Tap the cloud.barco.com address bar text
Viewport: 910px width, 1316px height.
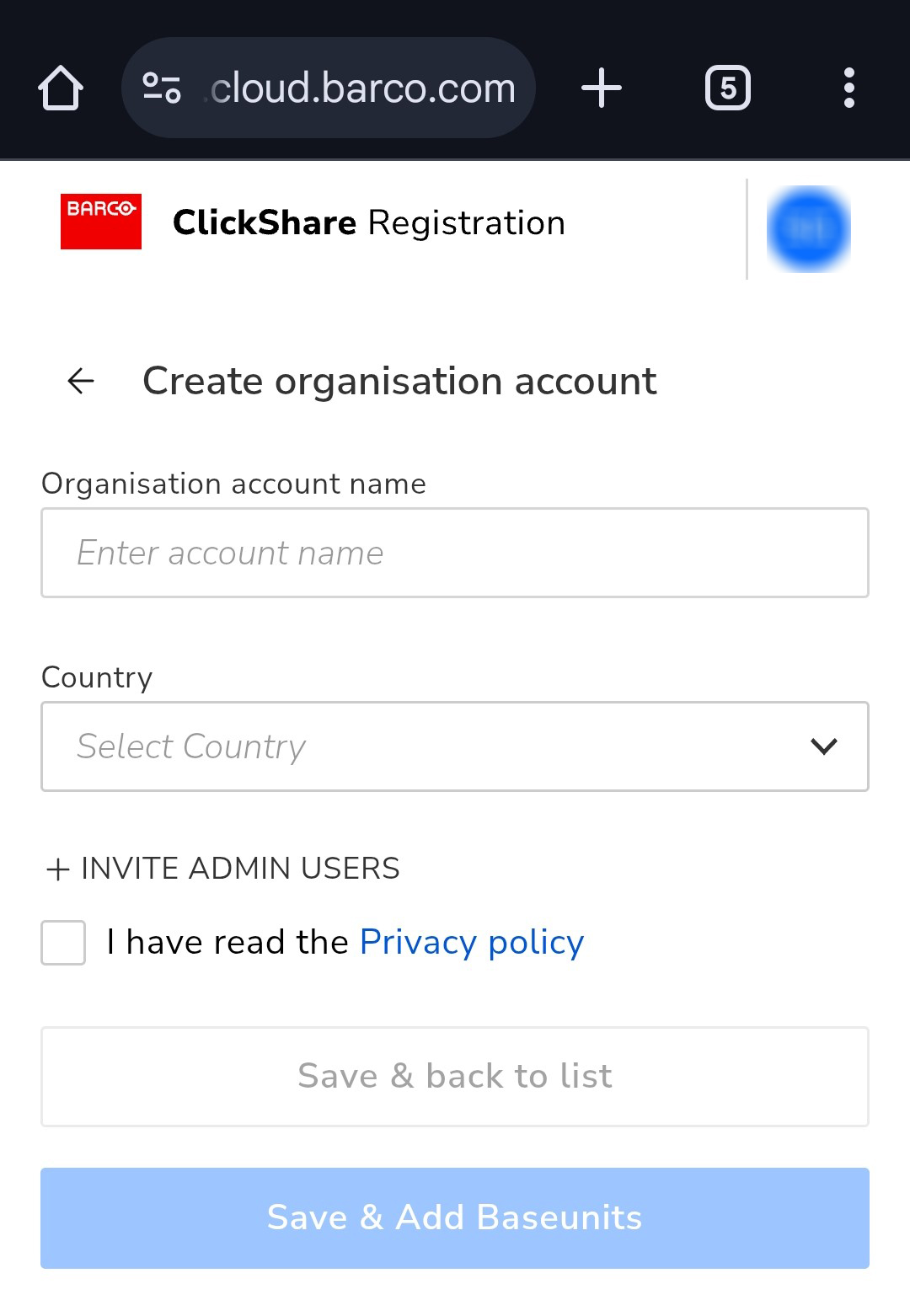click(x=362, y=88)
